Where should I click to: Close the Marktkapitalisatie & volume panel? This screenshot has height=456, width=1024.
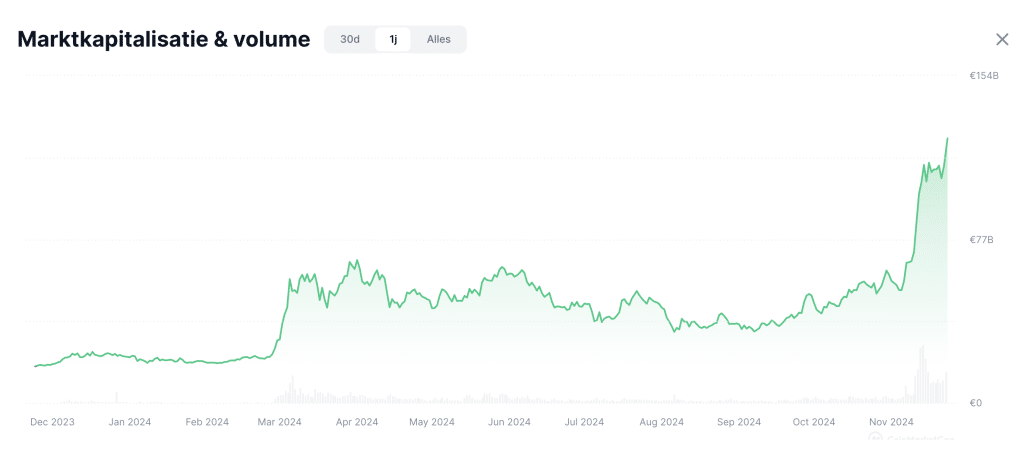pyautogui.click(x=1002, y=39)
